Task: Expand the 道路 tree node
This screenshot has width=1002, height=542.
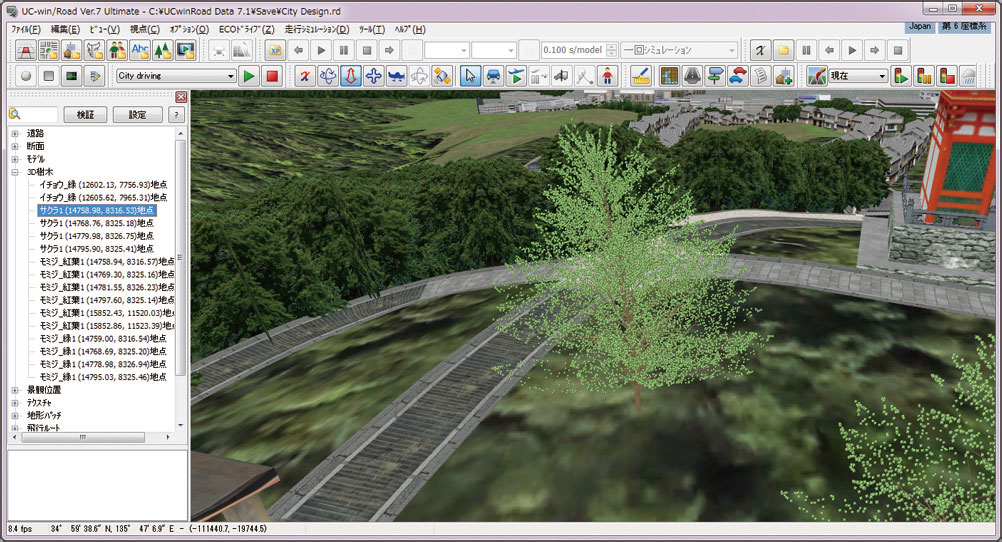Action: [15, 133]
